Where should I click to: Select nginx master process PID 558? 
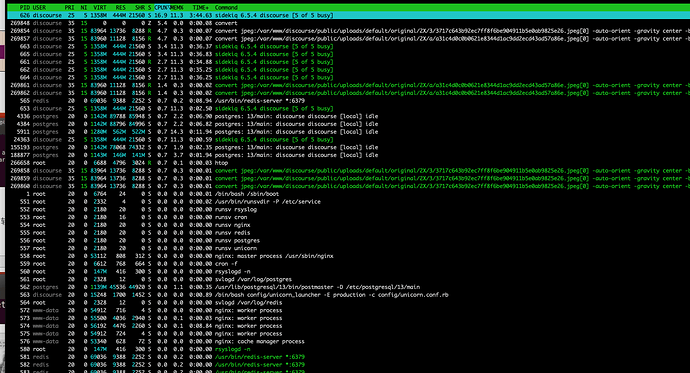point(349,256)
